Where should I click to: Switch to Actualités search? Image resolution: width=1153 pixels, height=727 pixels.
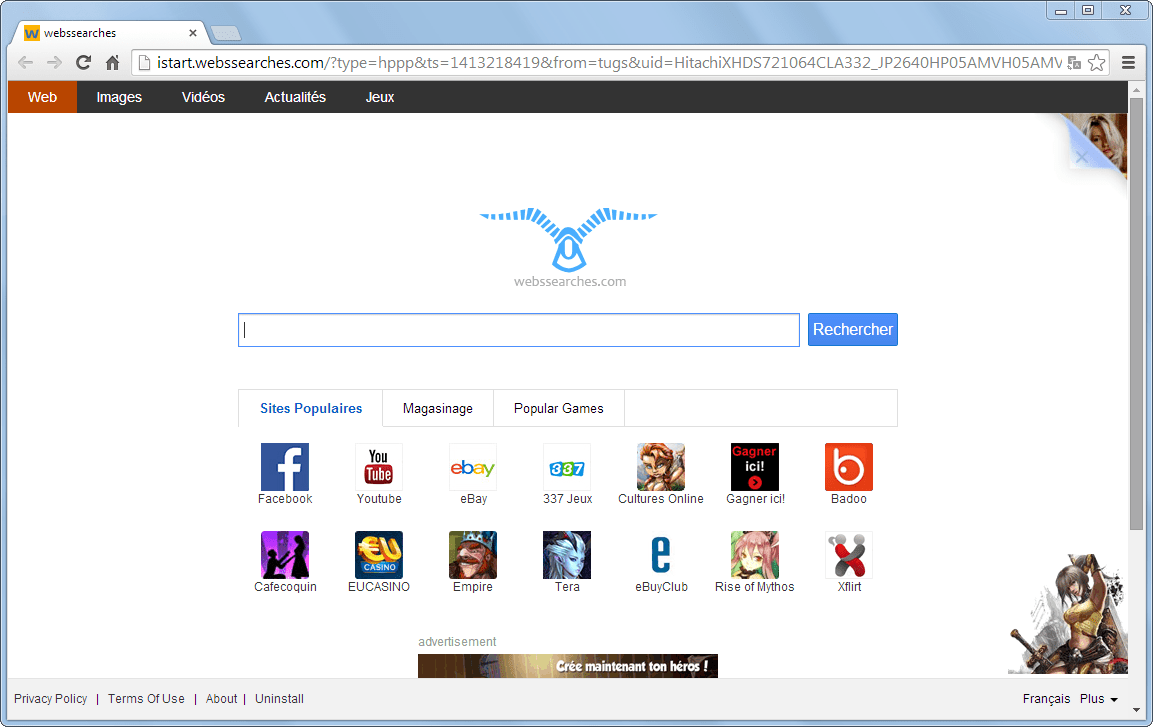click(x=295, y=97)
